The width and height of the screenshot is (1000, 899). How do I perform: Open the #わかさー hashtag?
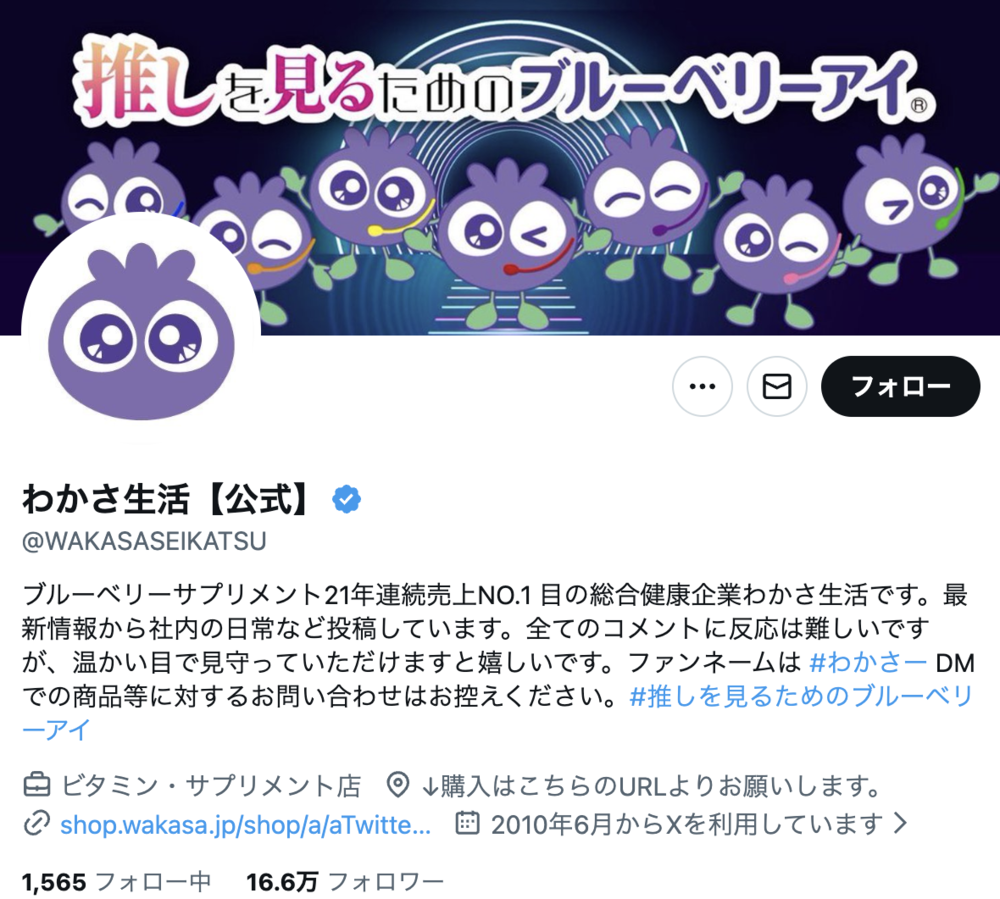pos(867,662)
